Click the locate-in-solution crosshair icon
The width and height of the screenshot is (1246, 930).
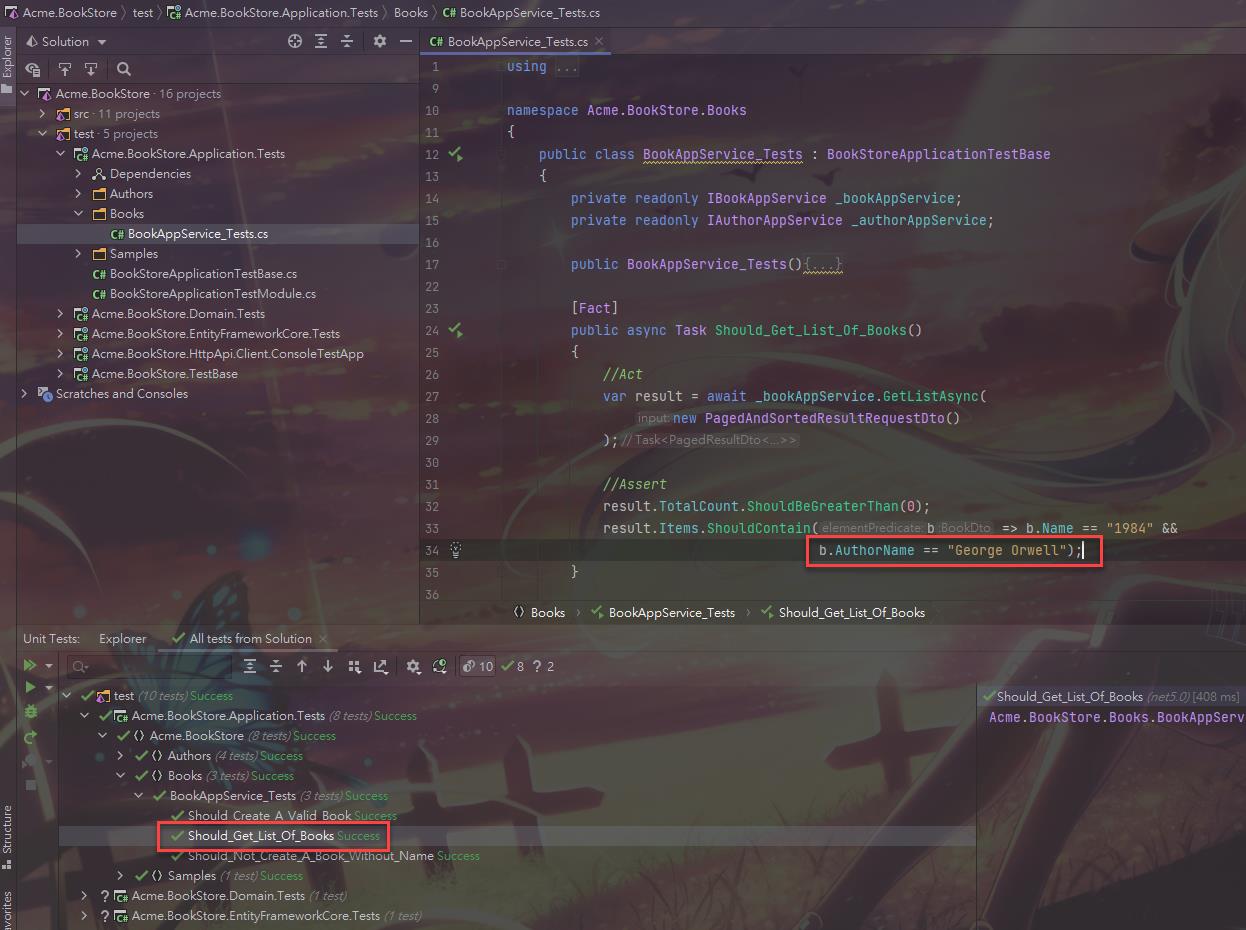[x=294, y=41]
